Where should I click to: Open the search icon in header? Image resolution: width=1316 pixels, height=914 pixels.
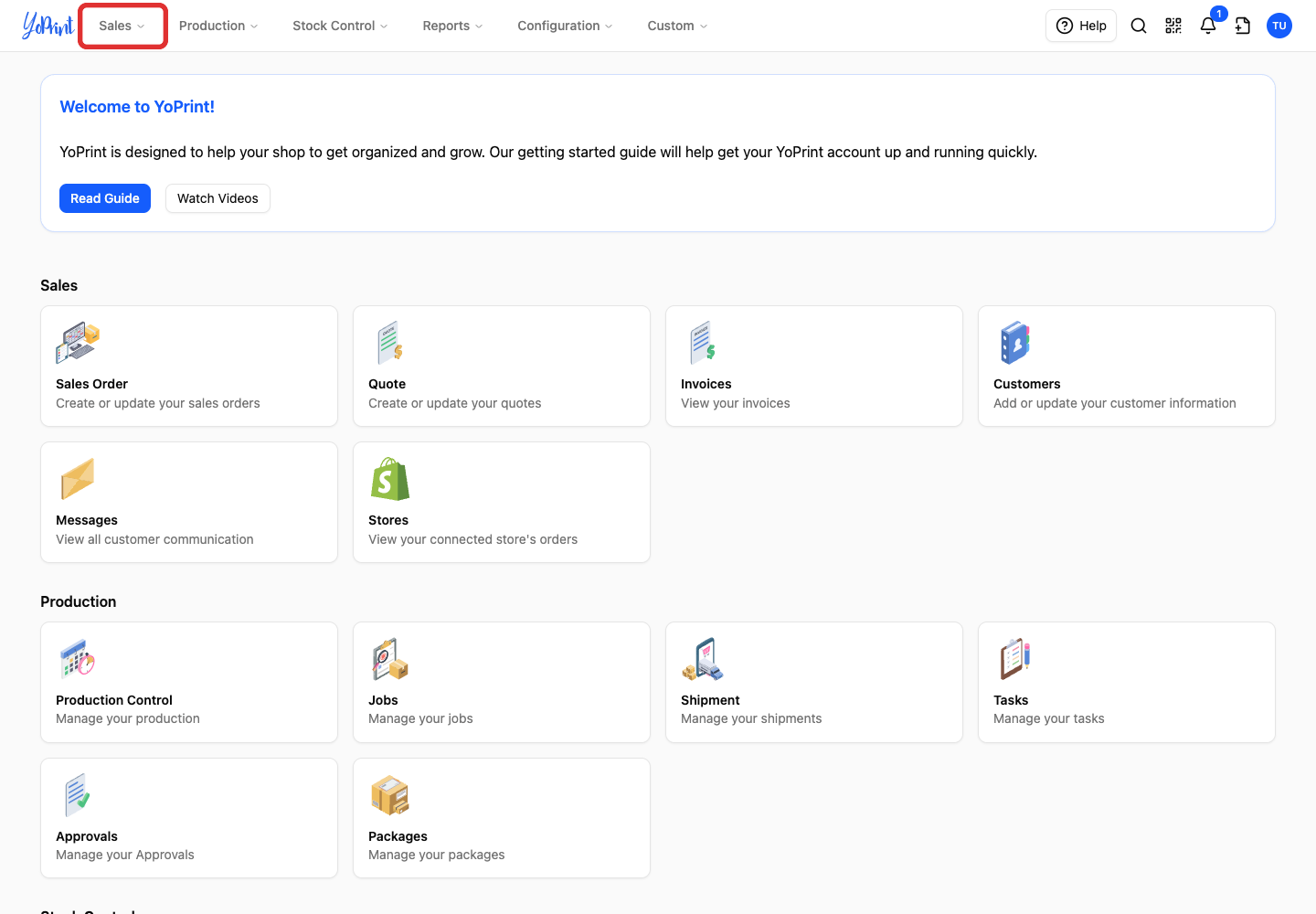1139,26
